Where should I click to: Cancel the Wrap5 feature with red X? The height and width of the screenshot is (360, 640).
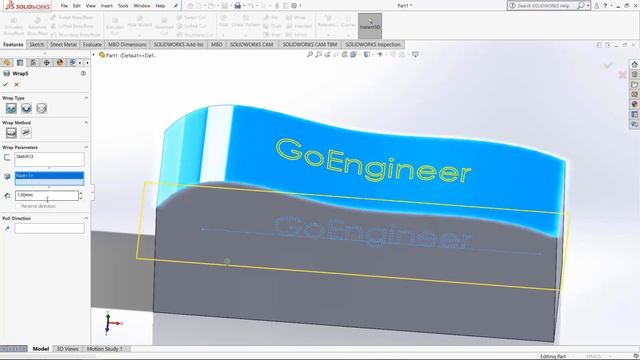pos(17,84)
